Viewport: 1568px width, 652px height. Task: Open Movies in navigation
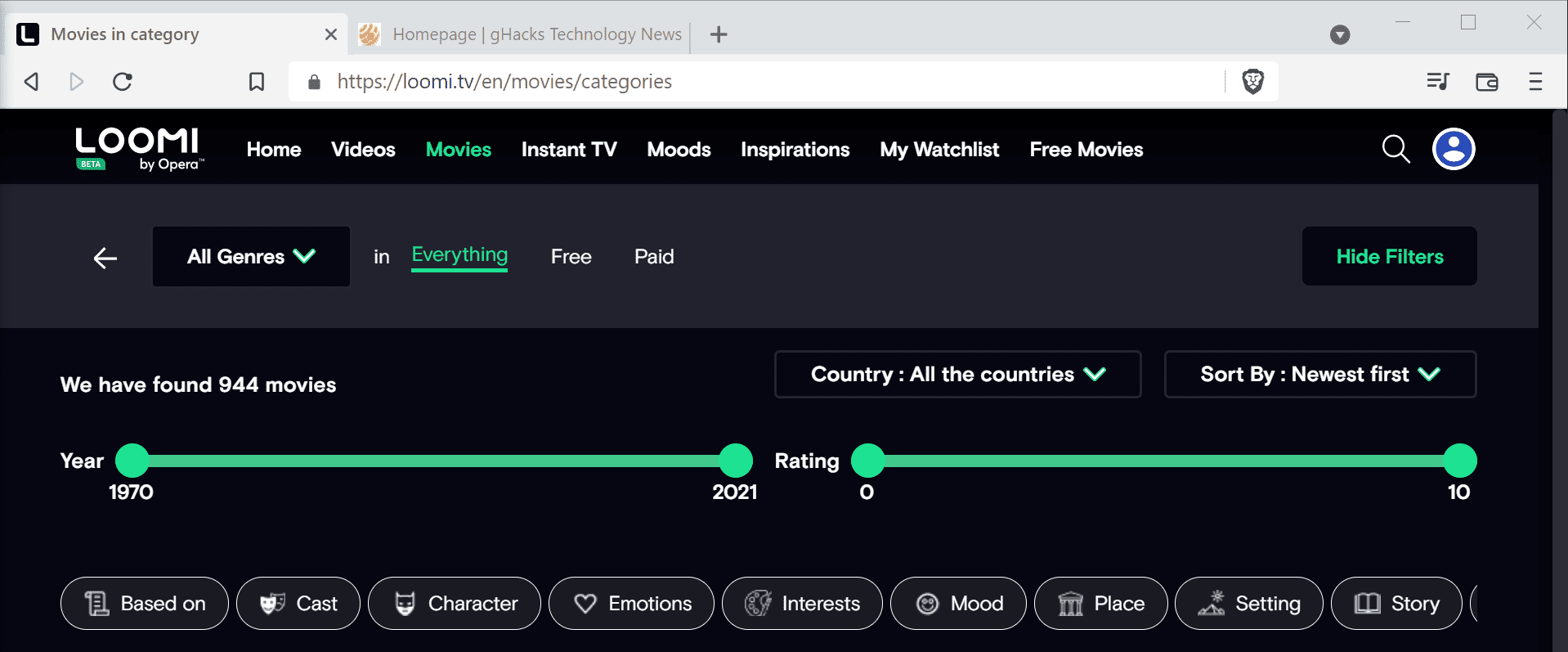(x=459, y=149)
